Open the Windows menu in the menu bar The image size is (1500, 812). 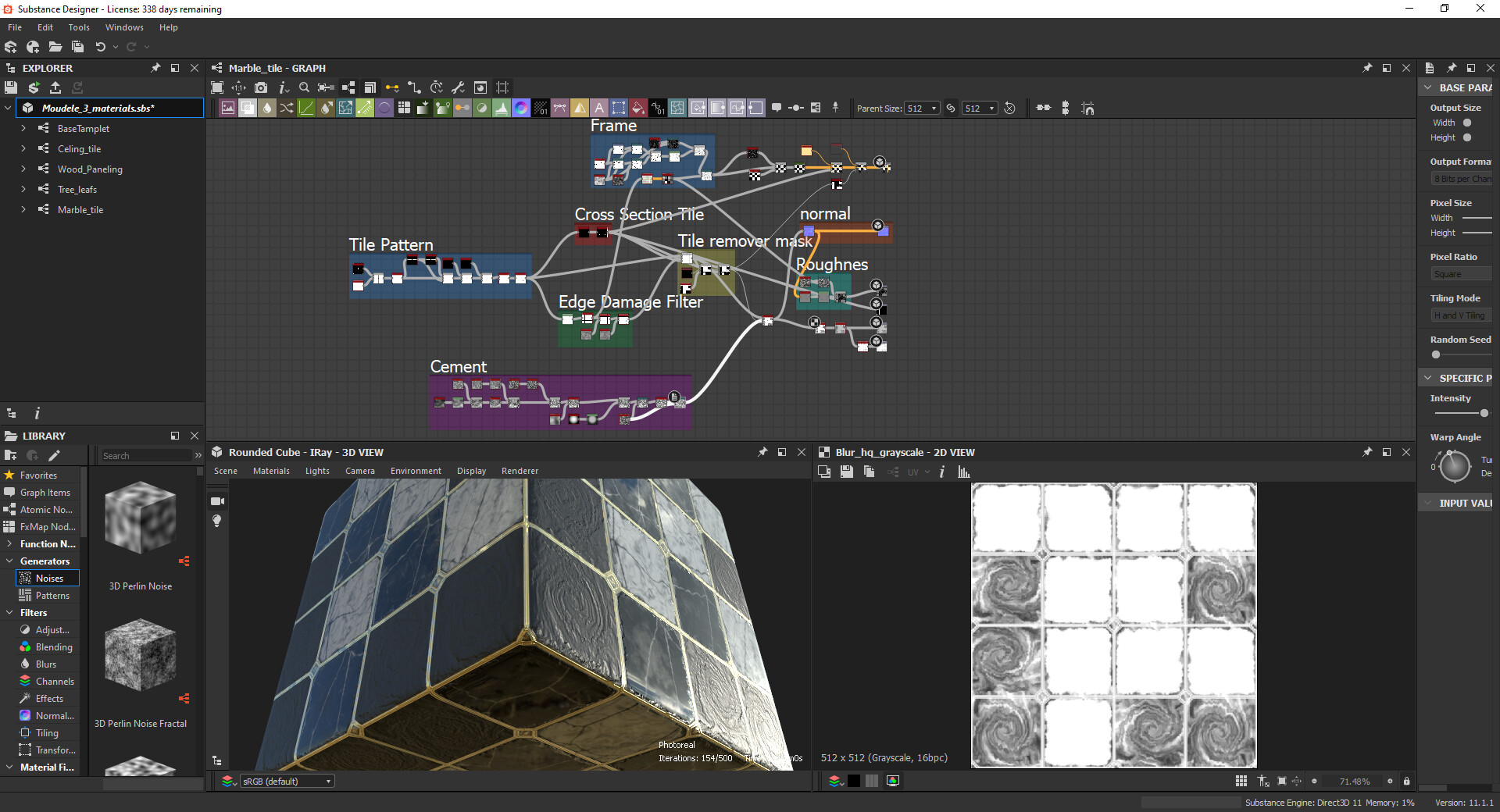click(x=124, y=27)
